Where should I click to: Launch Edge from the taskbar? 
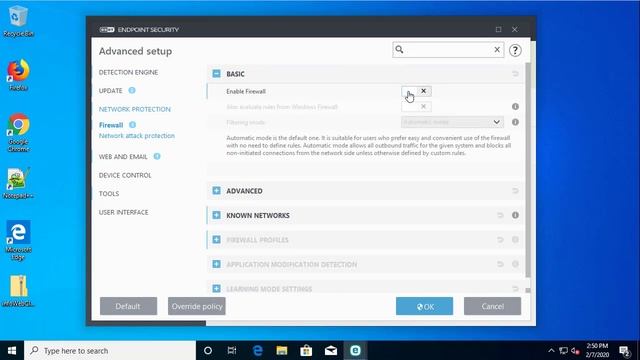[257, 351]
